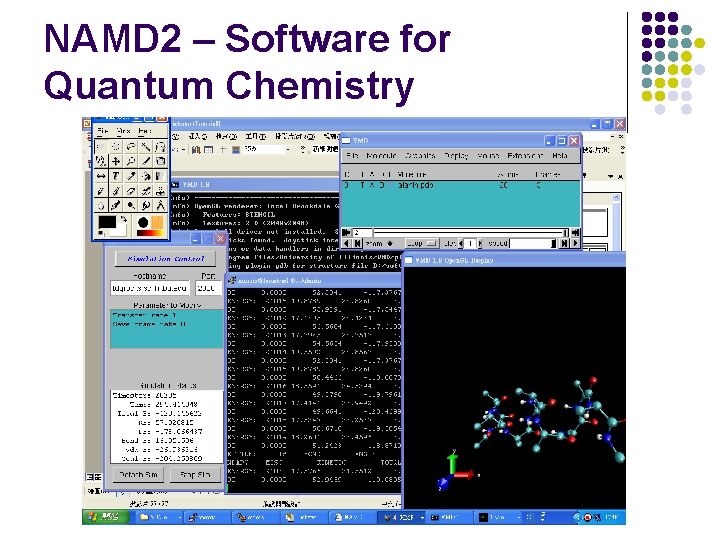720x540 pixels.
Task: Select the Lasso tool in the tool palette
Action: [131, 147]
